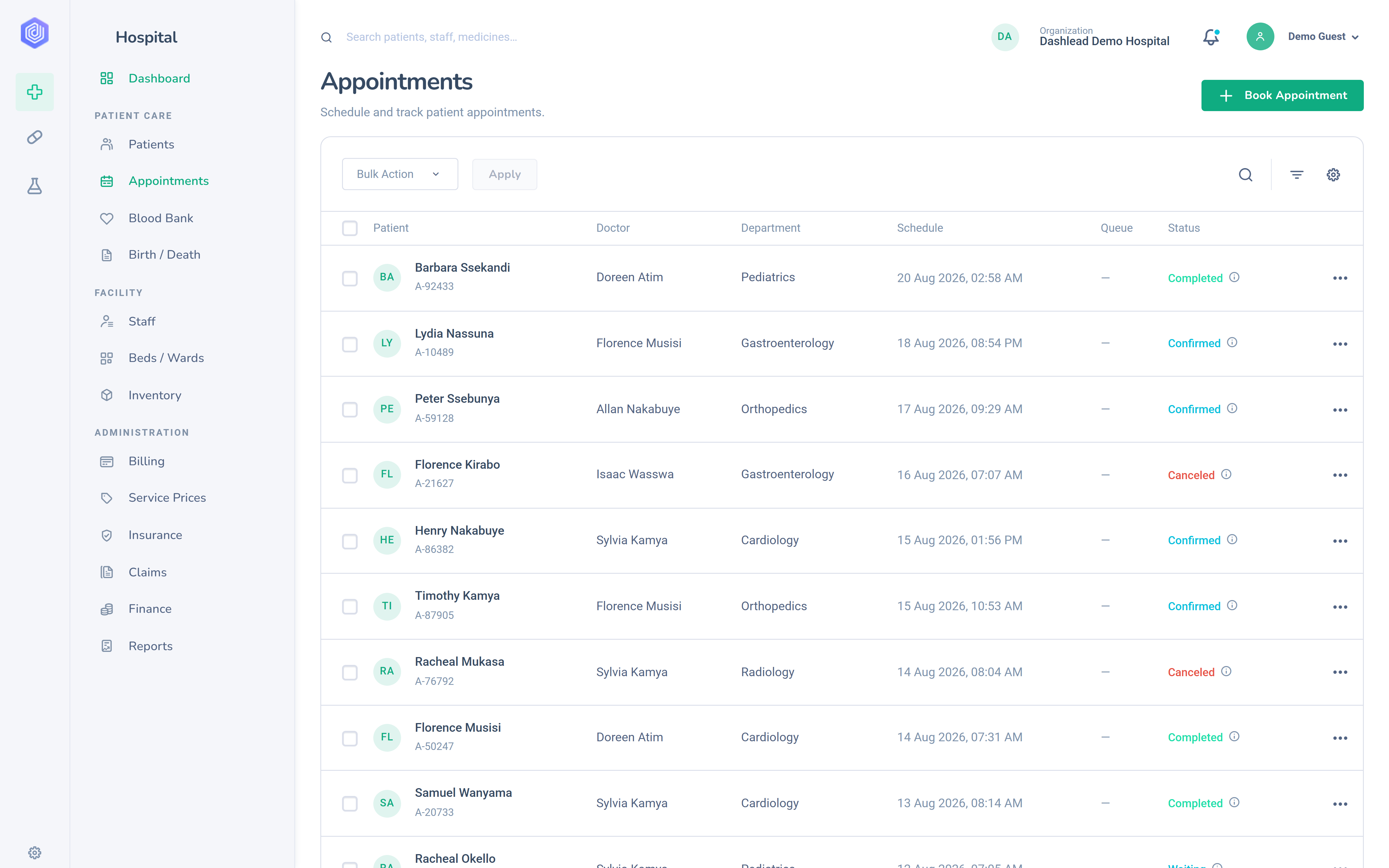Click patient name Henry Nakabuye
This screenshot has height=868, width=1389.
click(x=459, y=530)
